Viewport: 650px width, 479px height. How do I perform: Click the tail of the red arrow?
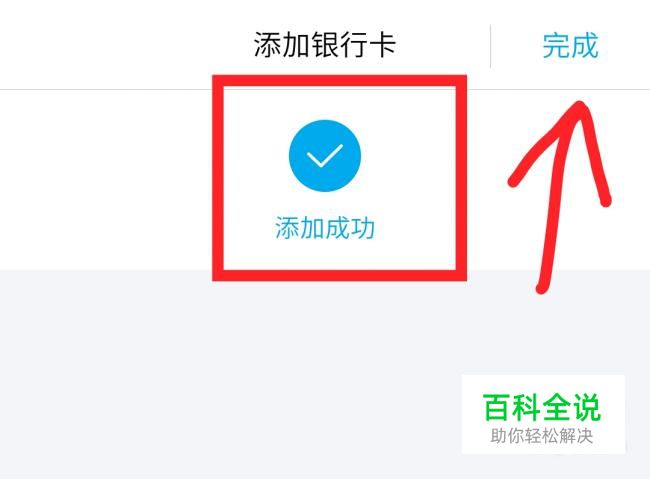coord(542,287)
